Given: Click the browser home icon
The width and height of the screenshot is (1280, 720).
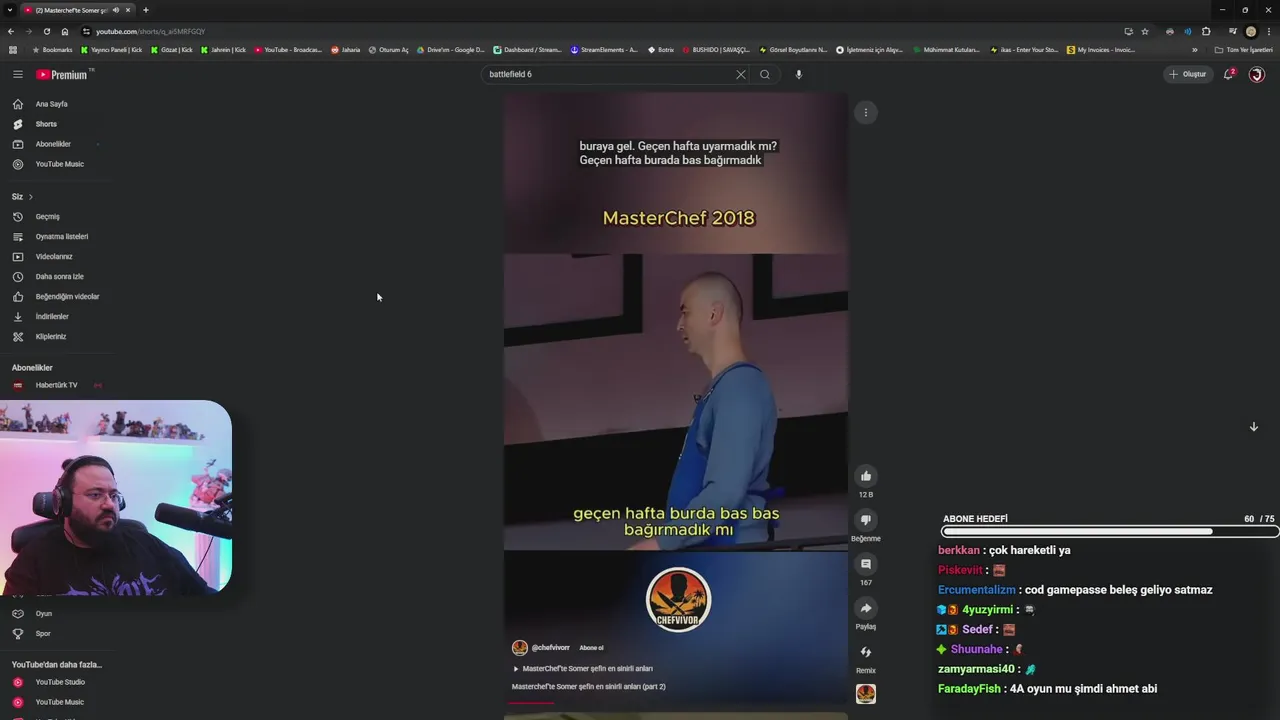Looking at the screenshot, I should pyautogui.click(x=65, y=32).
